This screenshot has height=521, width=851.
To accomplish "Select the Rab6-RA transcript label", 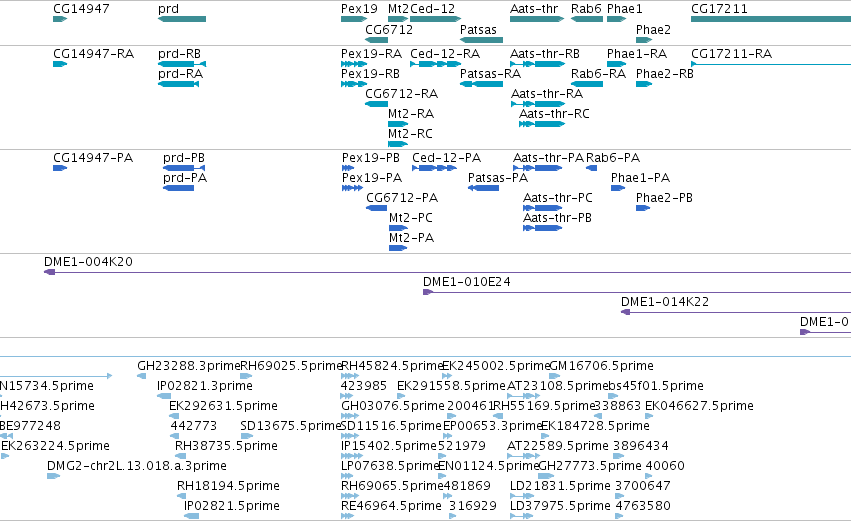I will click(599, 73).
